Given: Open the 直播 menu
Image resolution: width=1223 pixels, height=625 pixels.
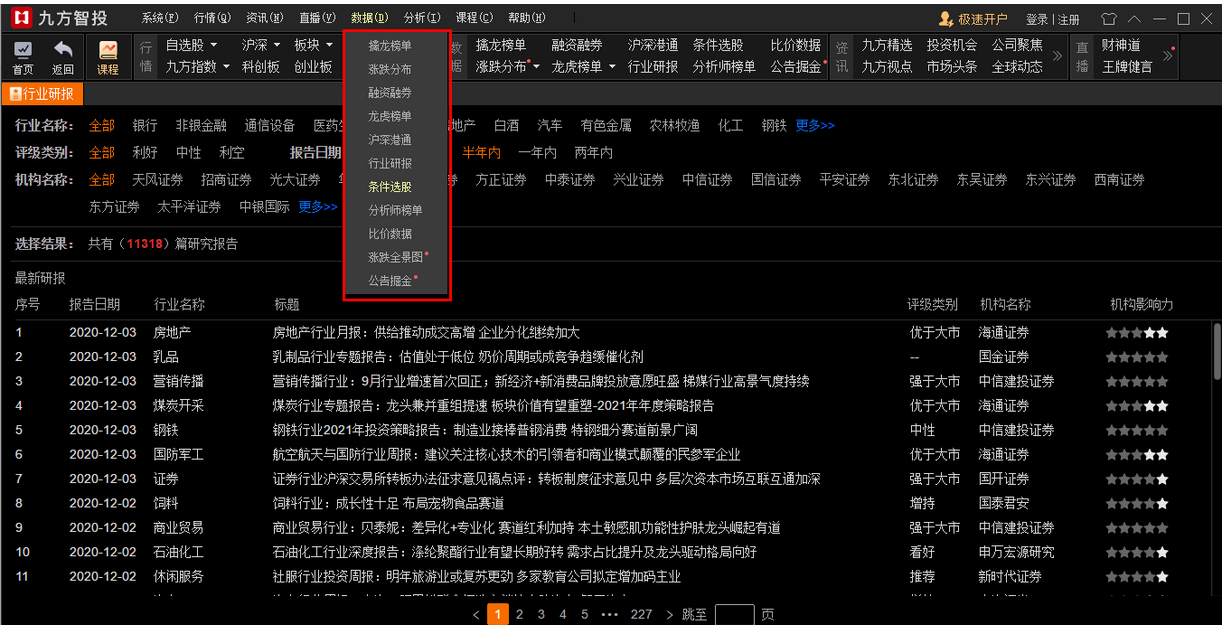Looking at the screenshot, I should (317, 18).
